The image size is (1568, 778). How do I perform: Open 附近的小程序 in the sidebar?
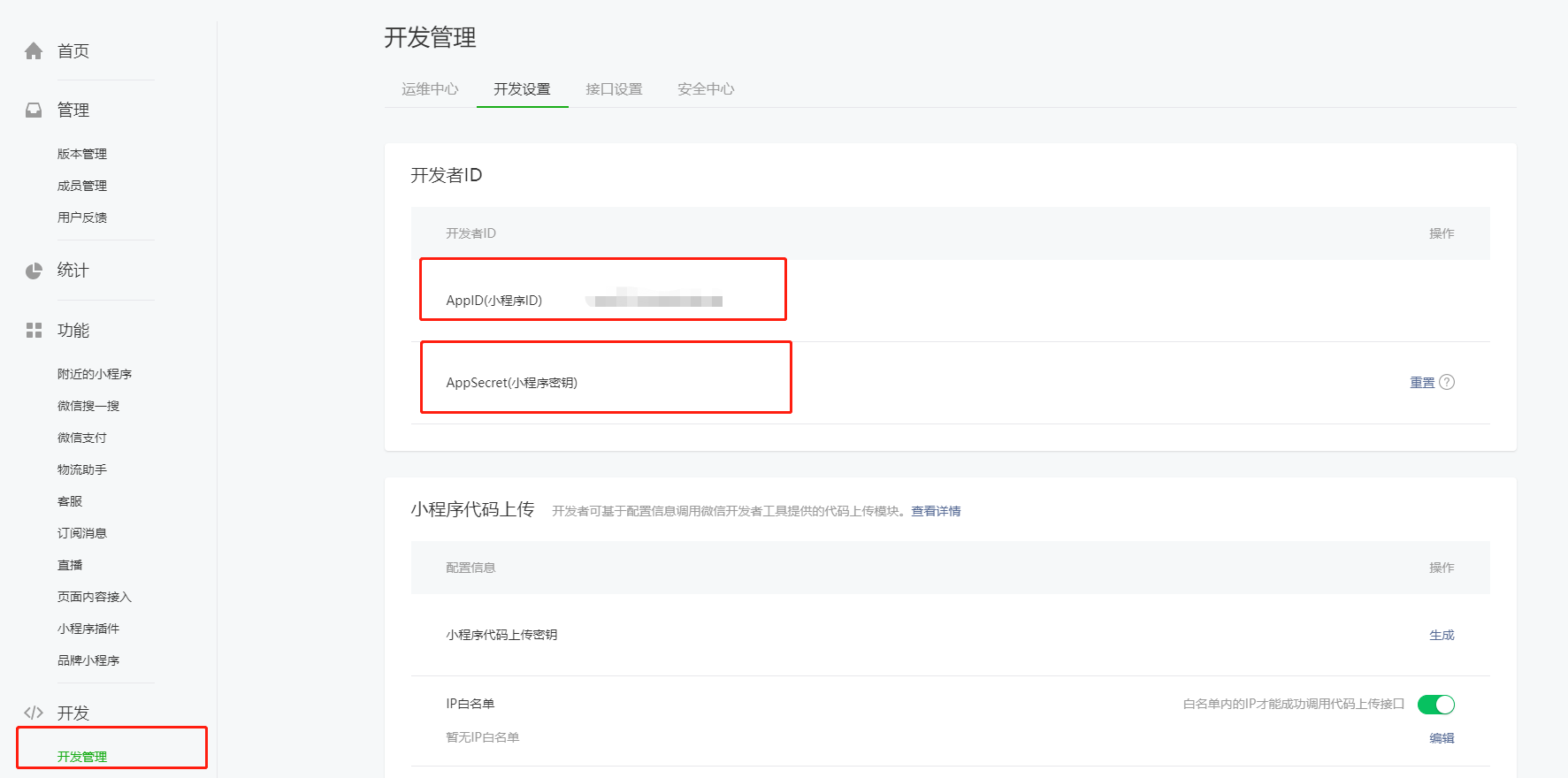[95, 374]
